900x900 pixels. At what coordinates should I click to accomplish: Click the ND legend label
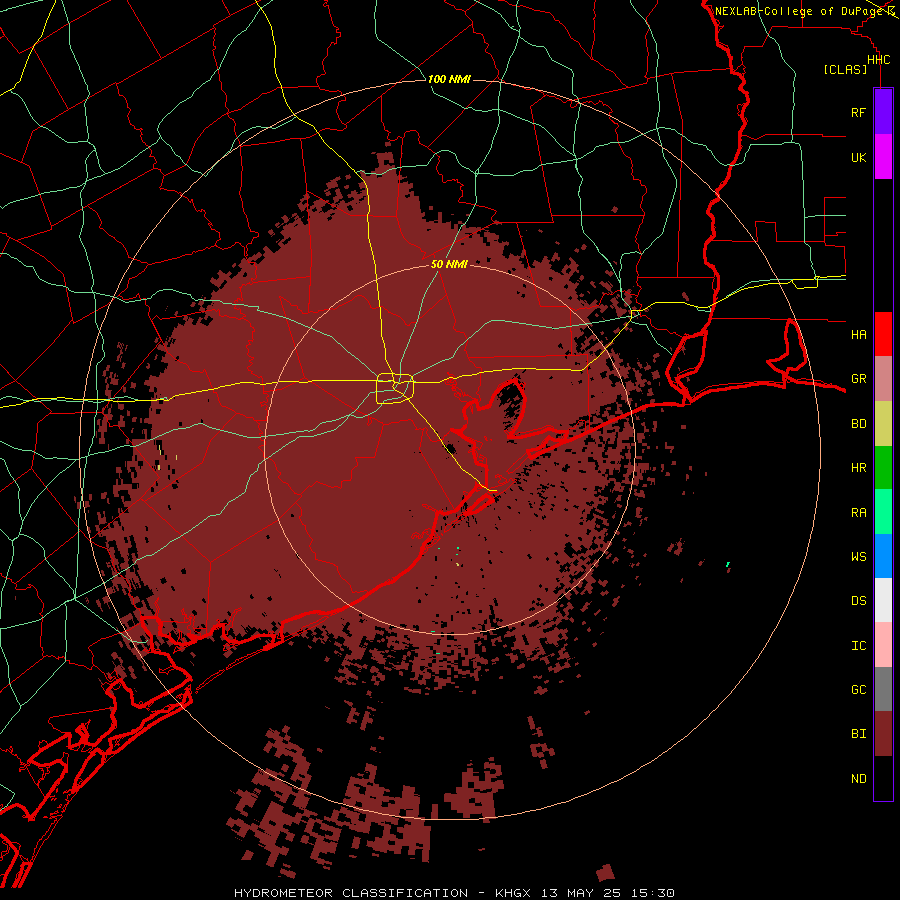coord(859,779)
